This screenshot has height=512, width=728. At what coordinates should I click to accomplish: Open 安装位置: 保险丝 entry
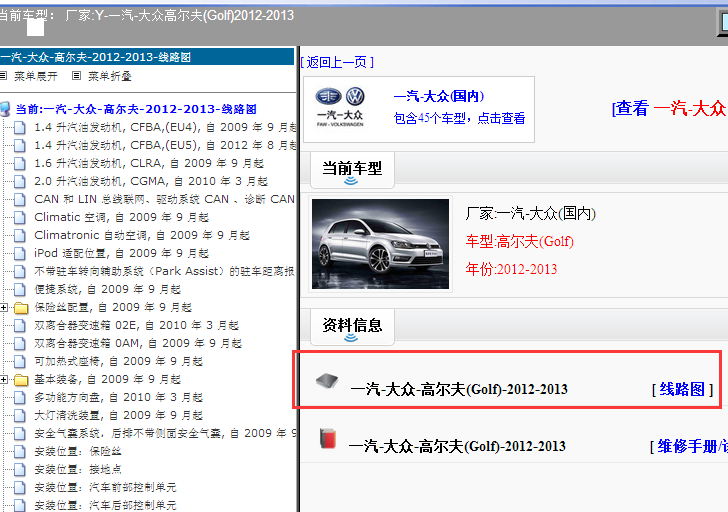(78, 452)
